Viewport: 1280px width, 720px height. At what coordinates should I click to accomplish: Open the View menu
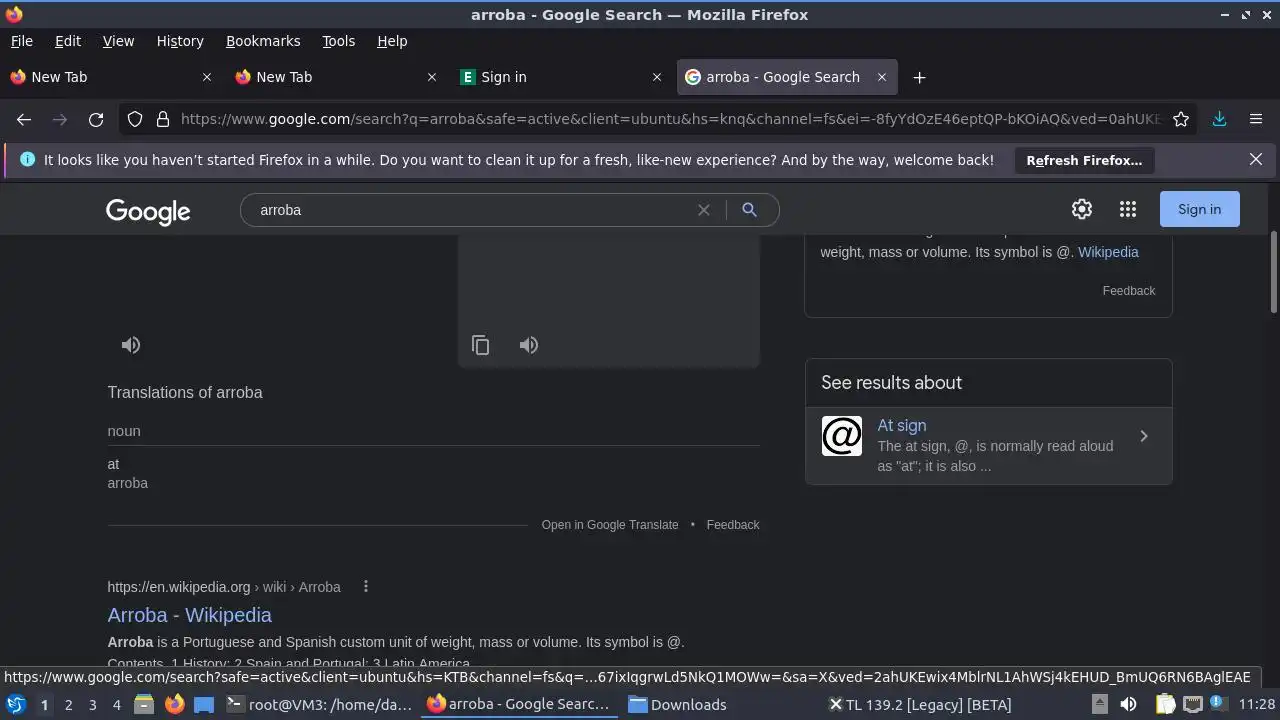pyautogui.click(x=118, y=41)
